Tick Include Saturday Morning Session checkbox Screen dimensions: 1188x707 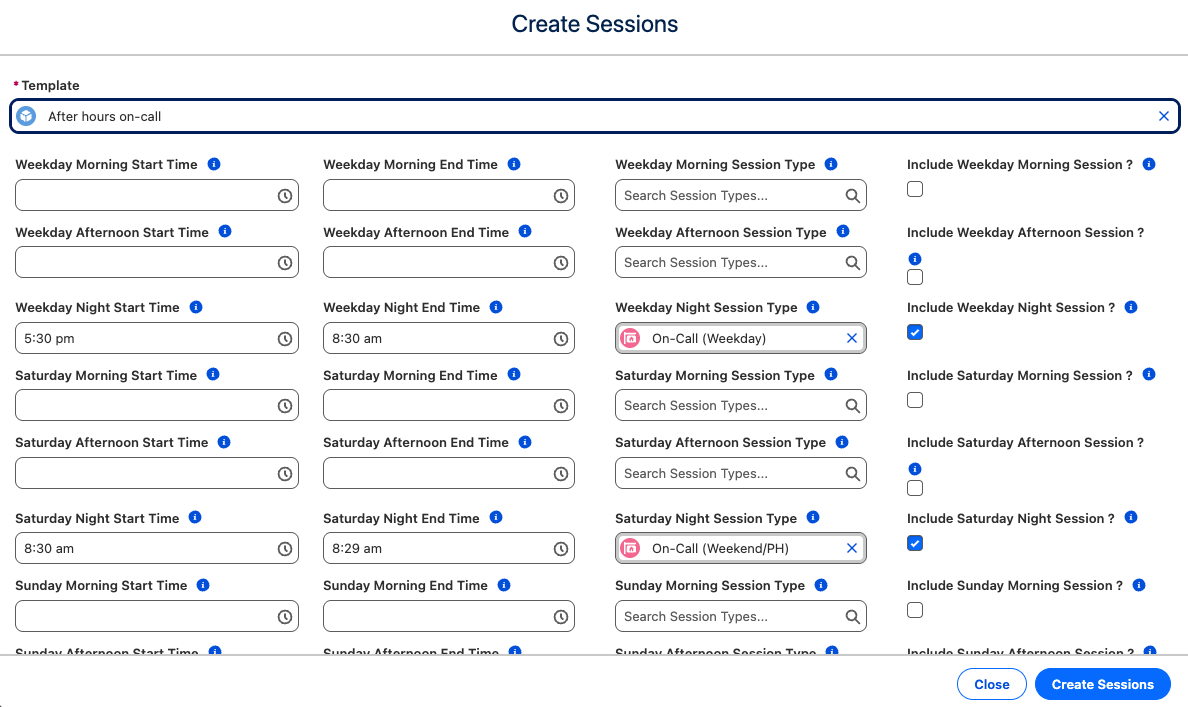pos(915,400)
